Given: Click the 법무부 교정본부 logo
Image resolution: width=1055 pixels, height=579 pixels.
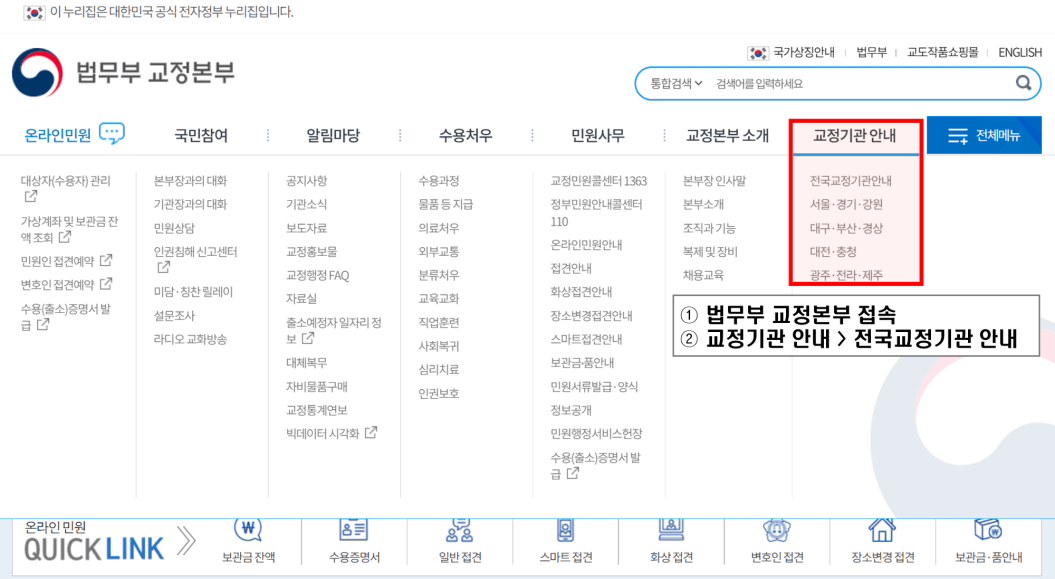Looking at the screenshot, I should click(123, 72).
